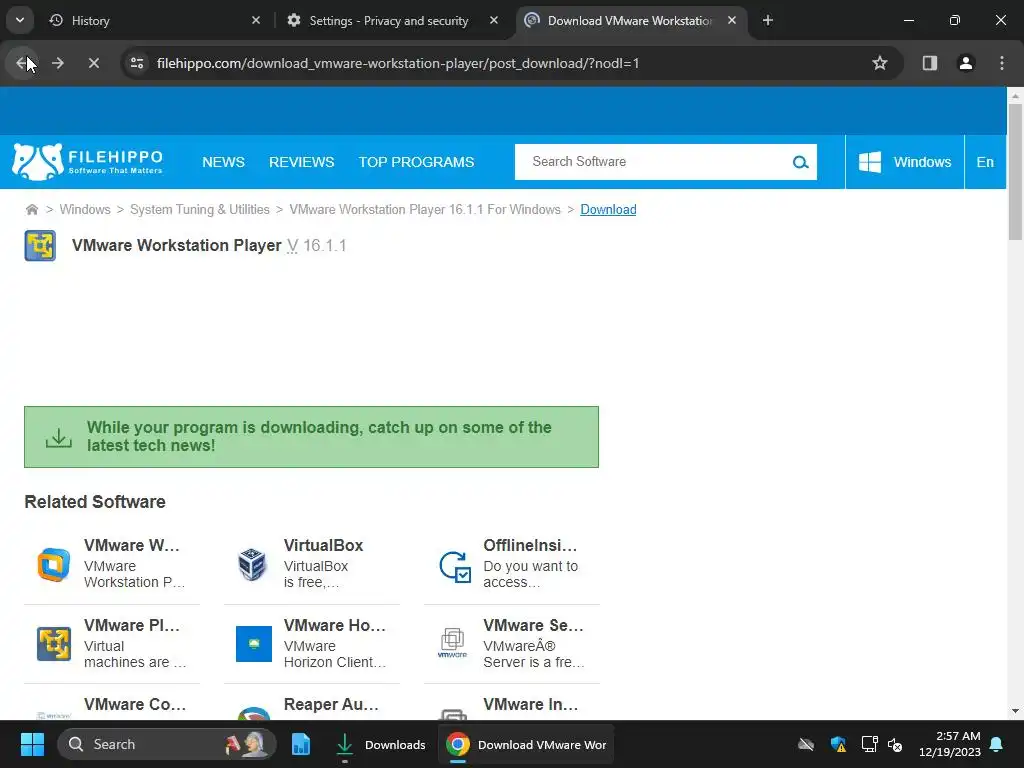Open the REVIEWS menu item

click(302, 162)
